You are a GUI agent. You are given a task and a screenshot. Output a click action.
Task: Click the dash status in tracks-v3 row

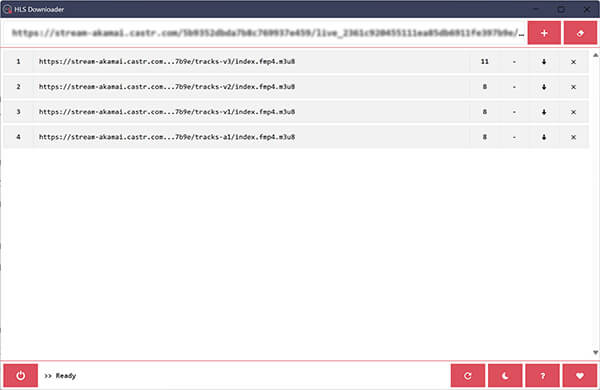514,62
